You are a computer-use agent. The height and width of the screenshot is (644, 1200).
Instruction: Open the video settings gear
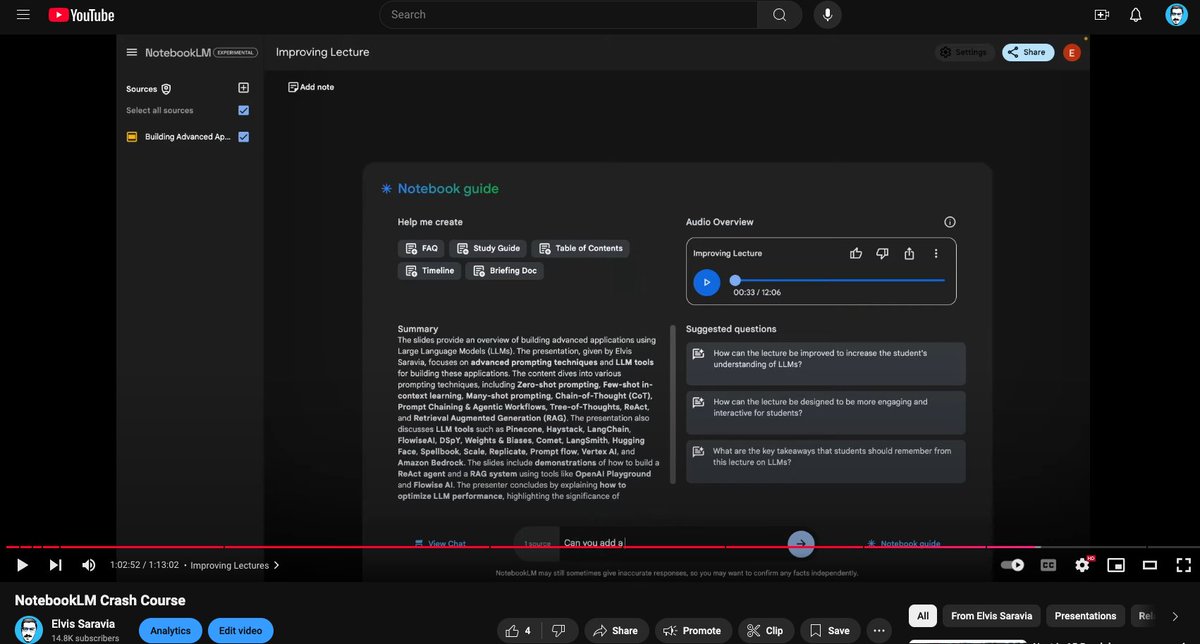pyautogui.click(x=1083, y=565)
